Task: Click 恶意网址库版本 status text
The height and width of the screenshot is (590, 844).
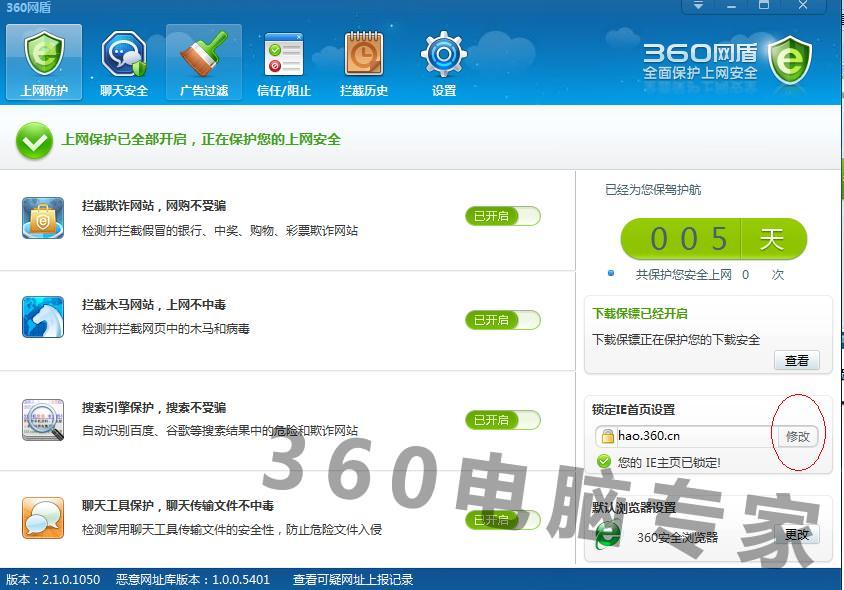Action: [193, 580]
